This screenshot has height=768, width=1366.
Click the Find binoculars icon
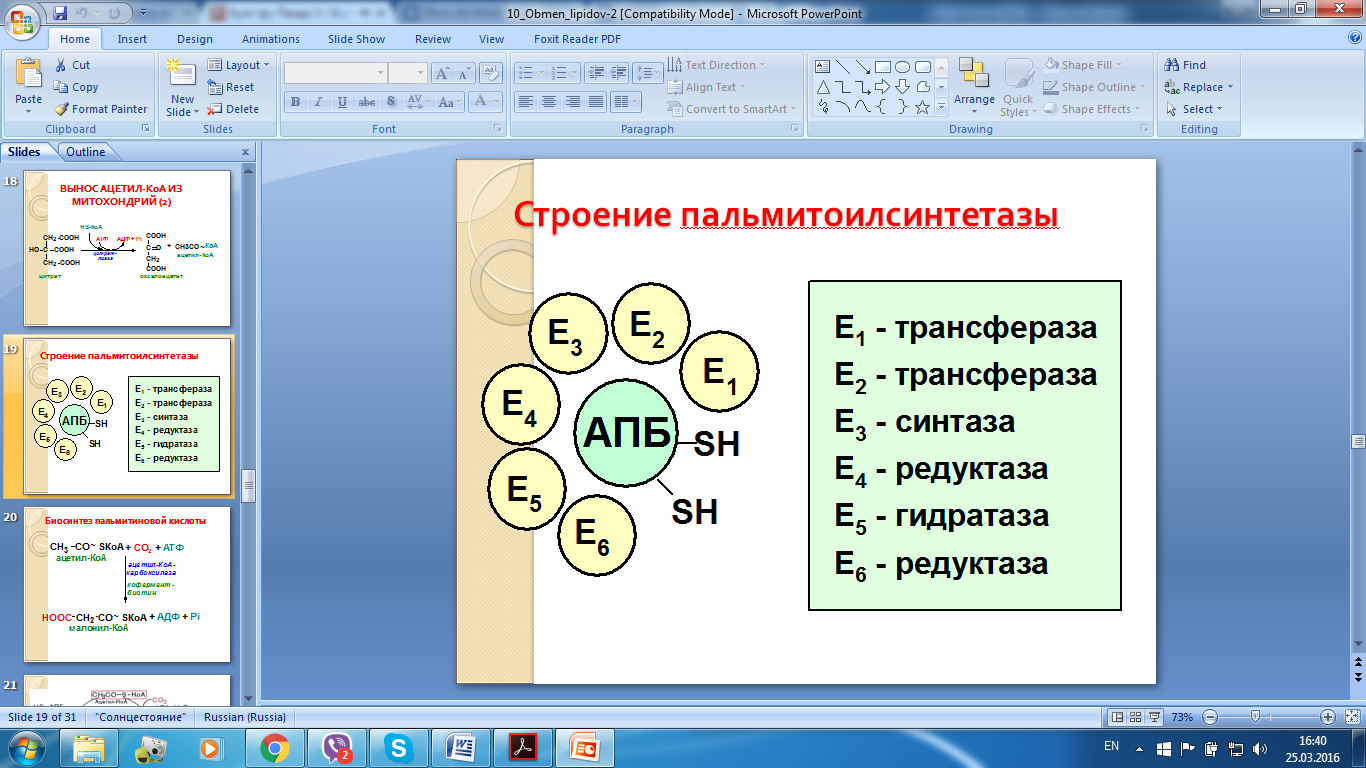click(1172, 65)
